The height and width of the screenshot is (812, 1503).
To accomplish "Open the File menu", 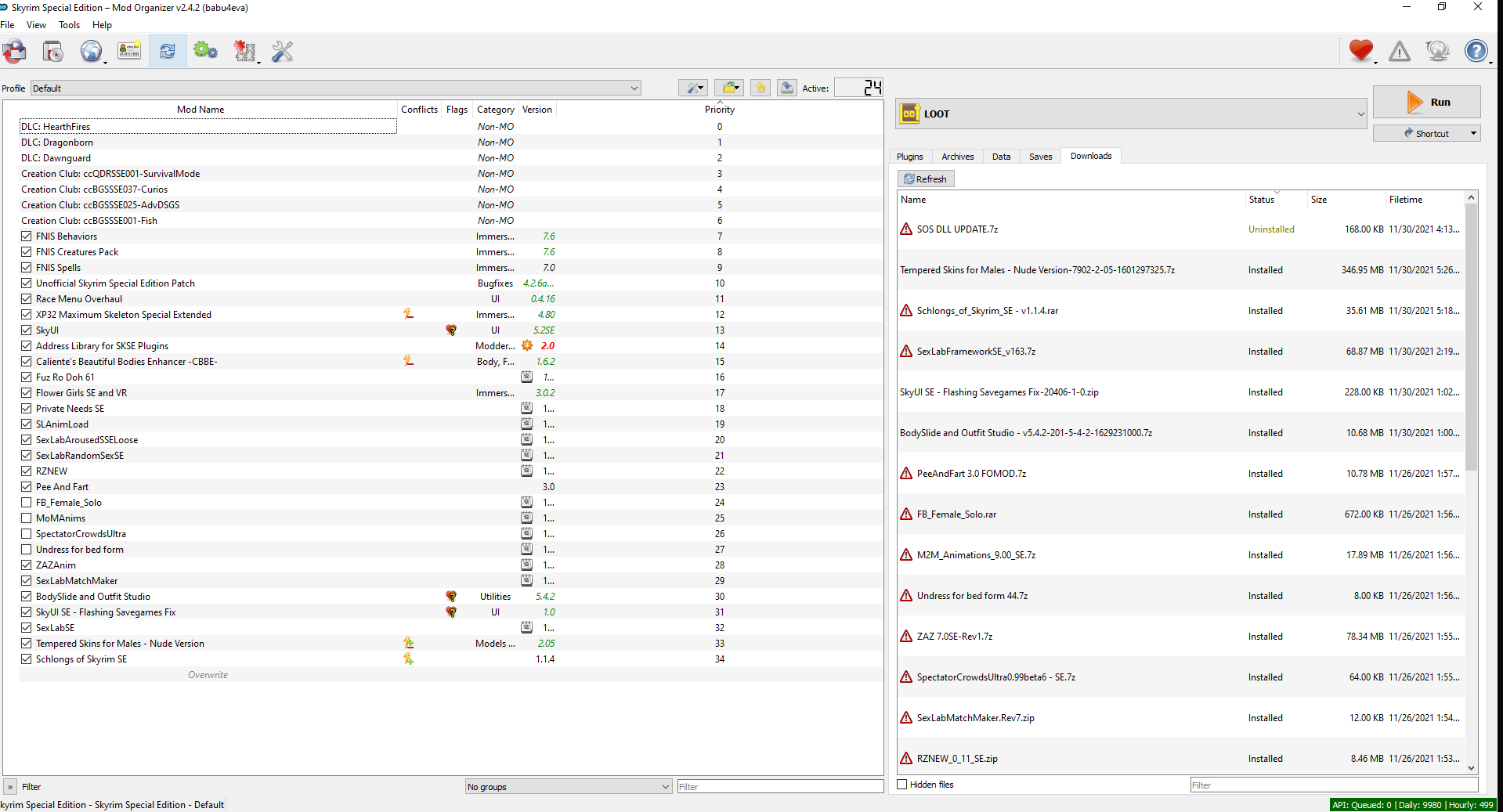I will pos(8,25).
